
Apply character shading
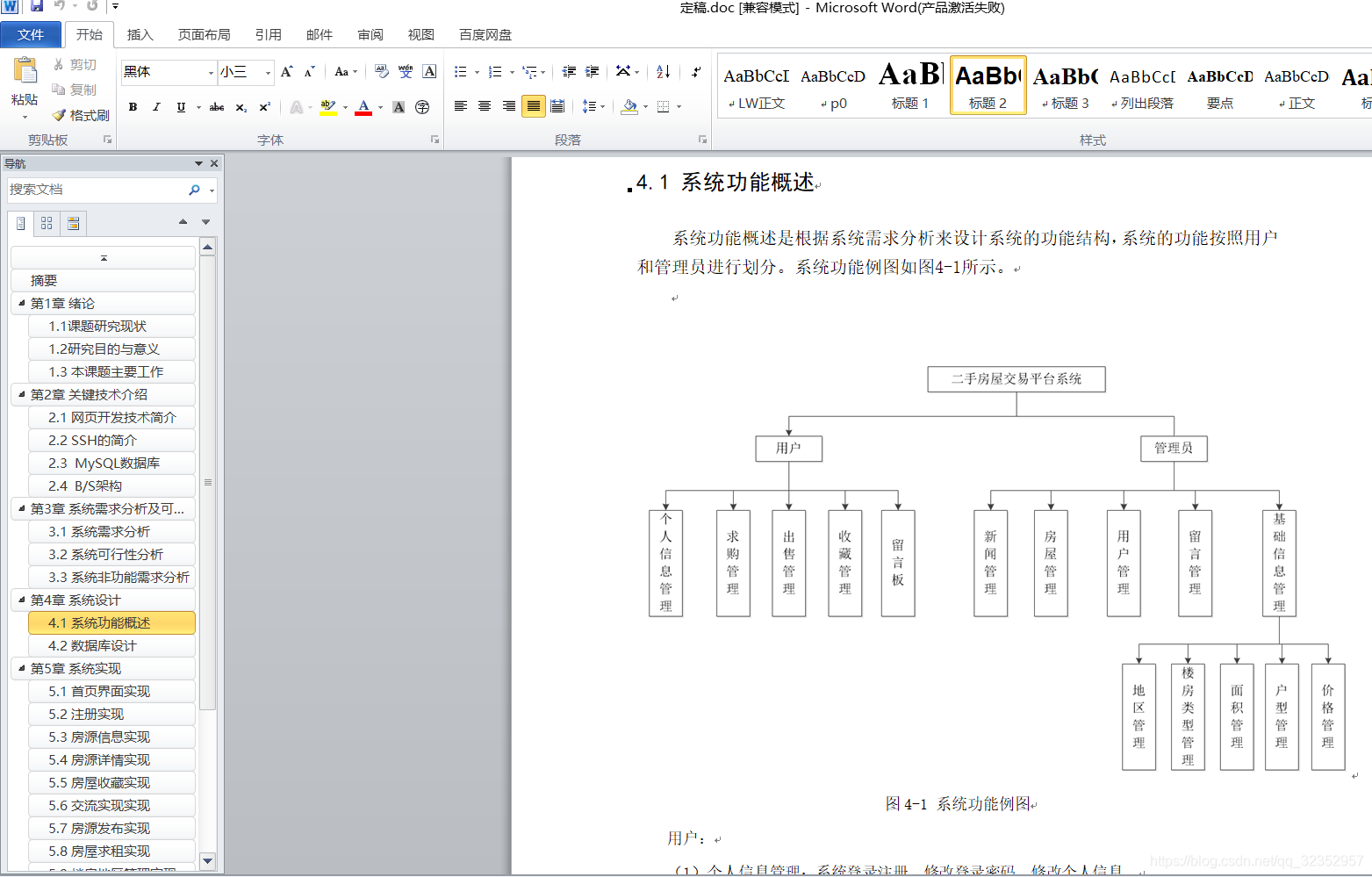pyautogui.click(x=399, y=107)
